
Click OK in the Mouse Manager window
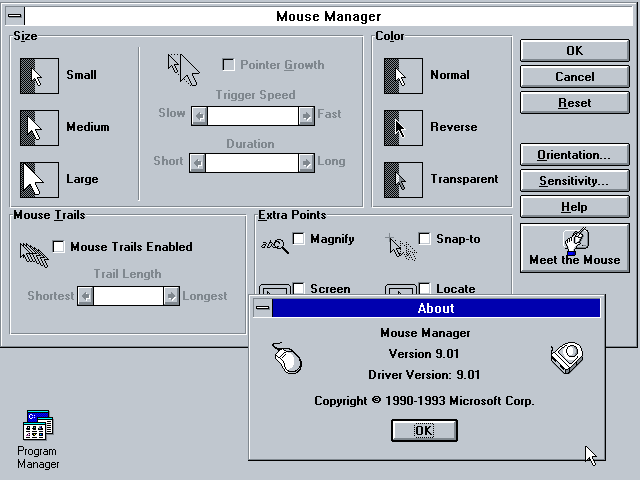[575, 51]
